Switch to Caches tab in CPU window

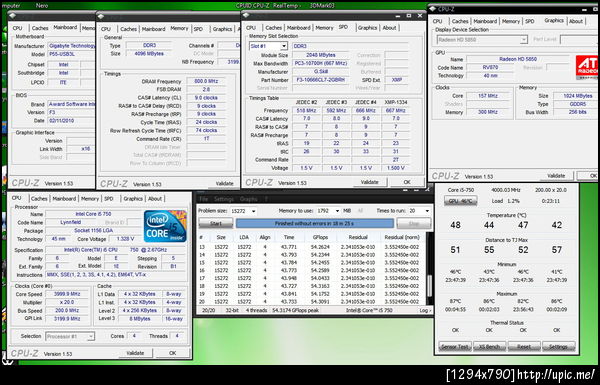tap(39, 199)
